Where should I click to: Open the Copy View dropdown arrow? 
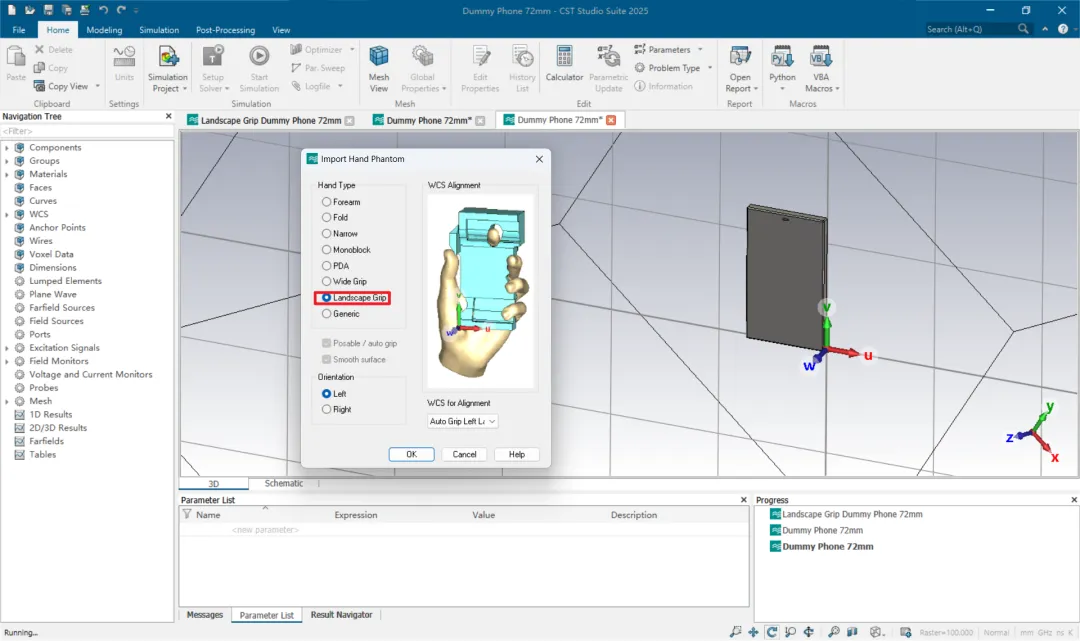coord(97,86)
